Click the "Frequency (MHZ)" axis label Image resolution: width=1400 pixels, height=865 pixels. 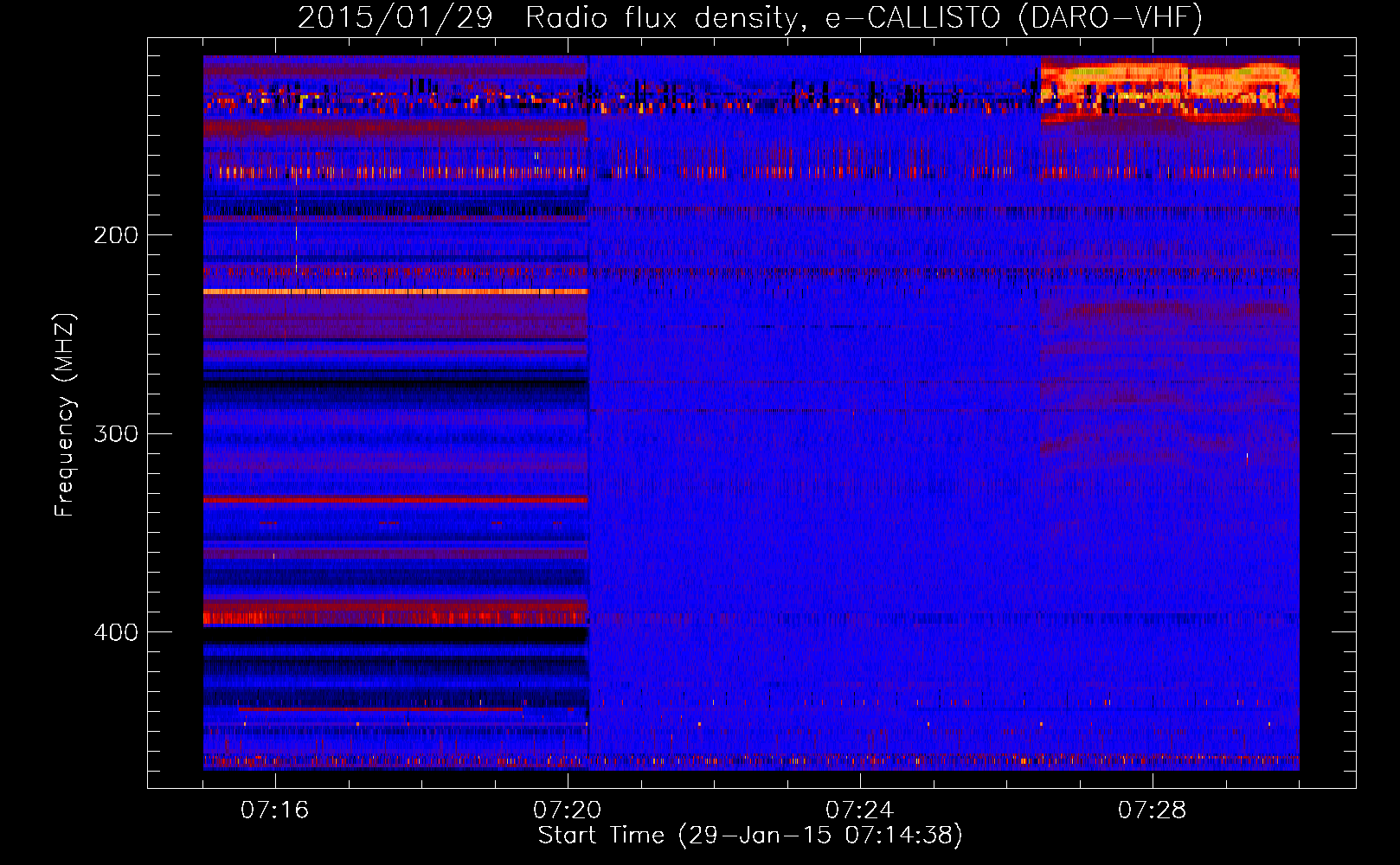[65, 414]
